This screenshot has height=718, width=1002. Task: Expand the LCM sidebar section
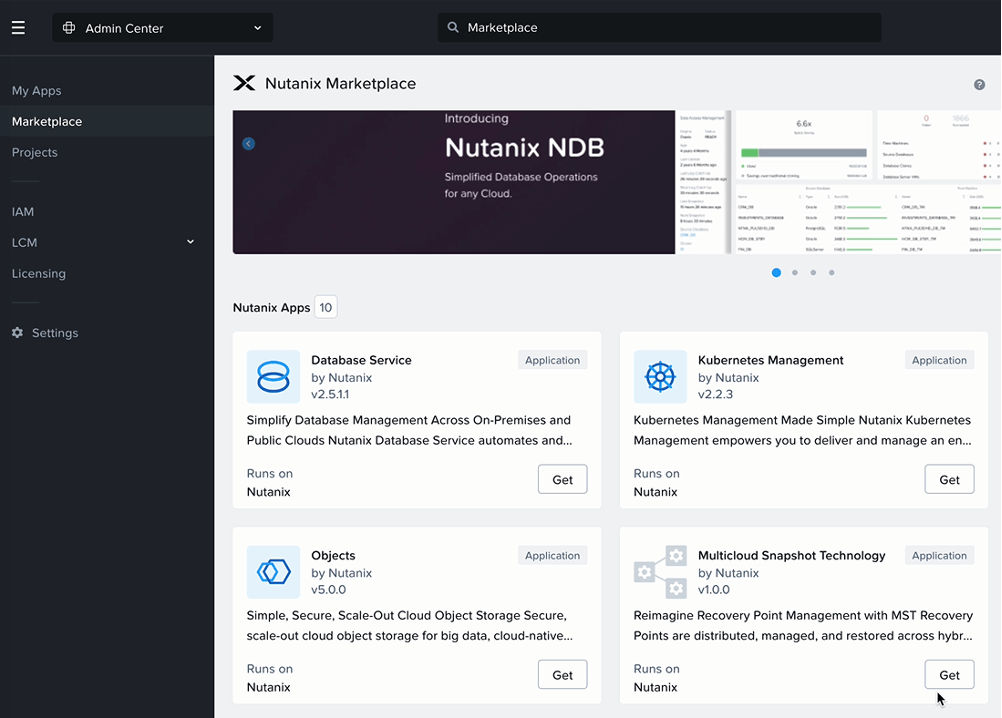[189, 242]
